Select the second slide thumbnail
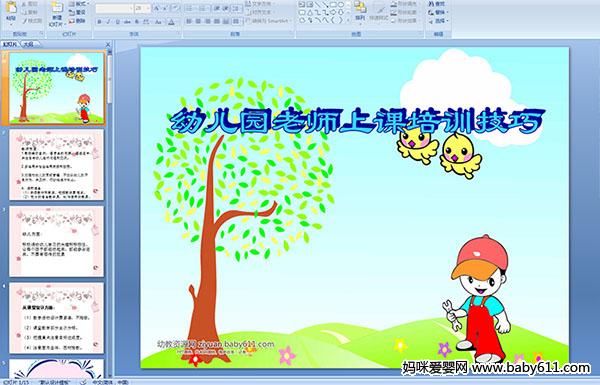600x385 pixels. pos(56,165)
